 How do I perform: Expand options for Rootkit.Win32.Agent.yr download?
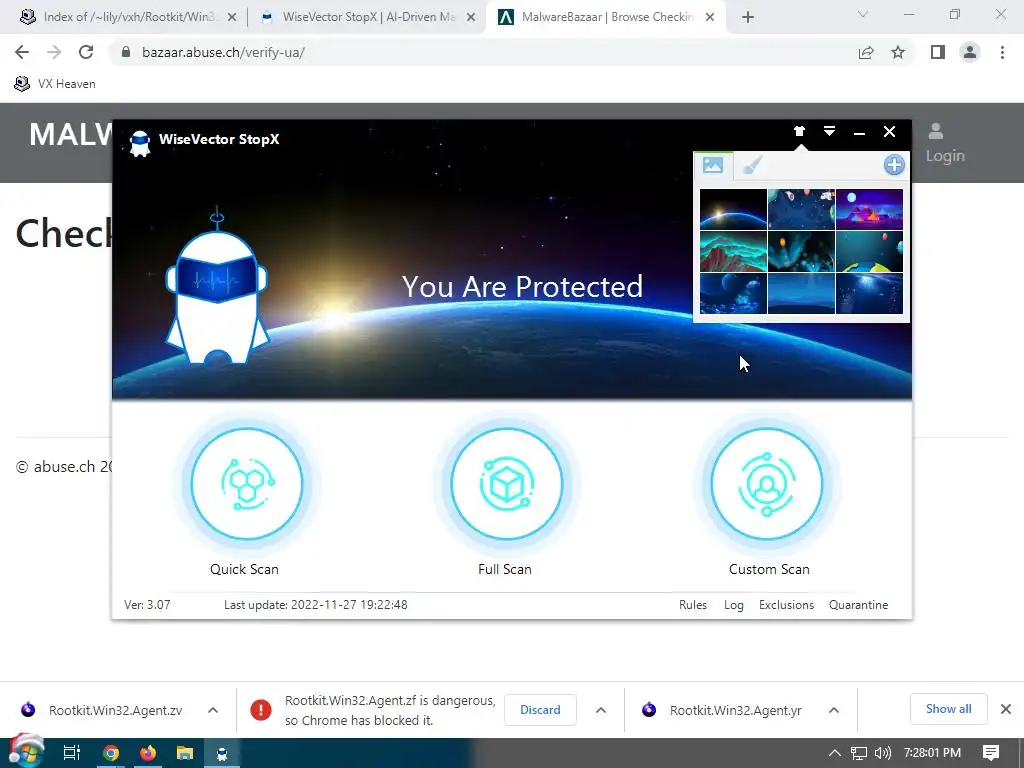834,710
